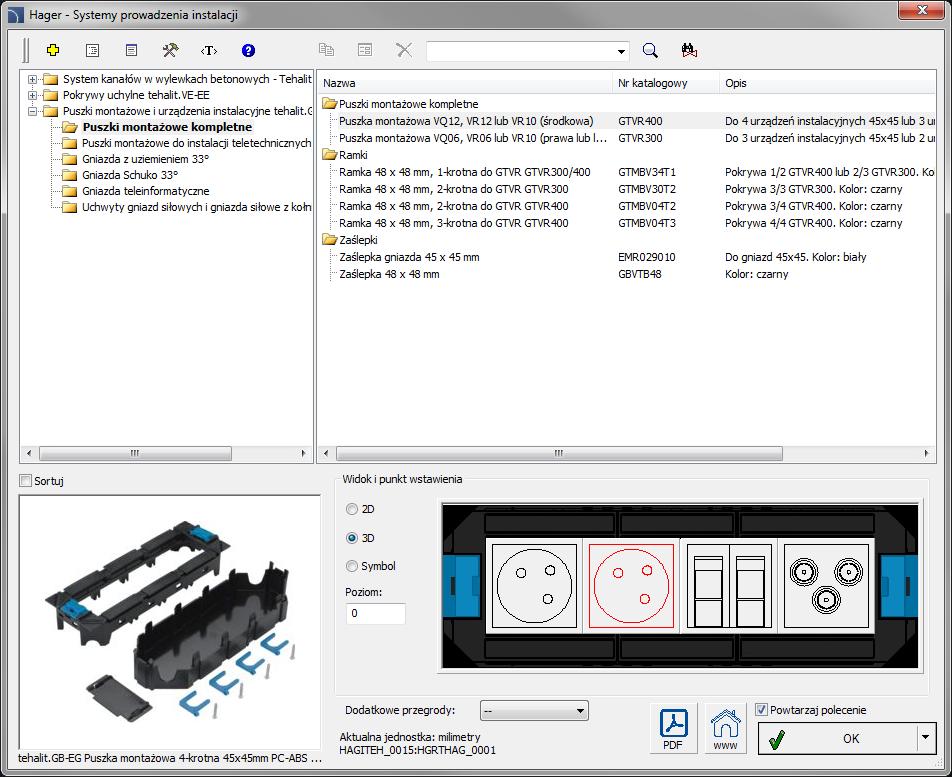Viewport: 952px width, 777px height.
Task: Open settings with the hammer and wrench icon
Action: pos(171,50)
